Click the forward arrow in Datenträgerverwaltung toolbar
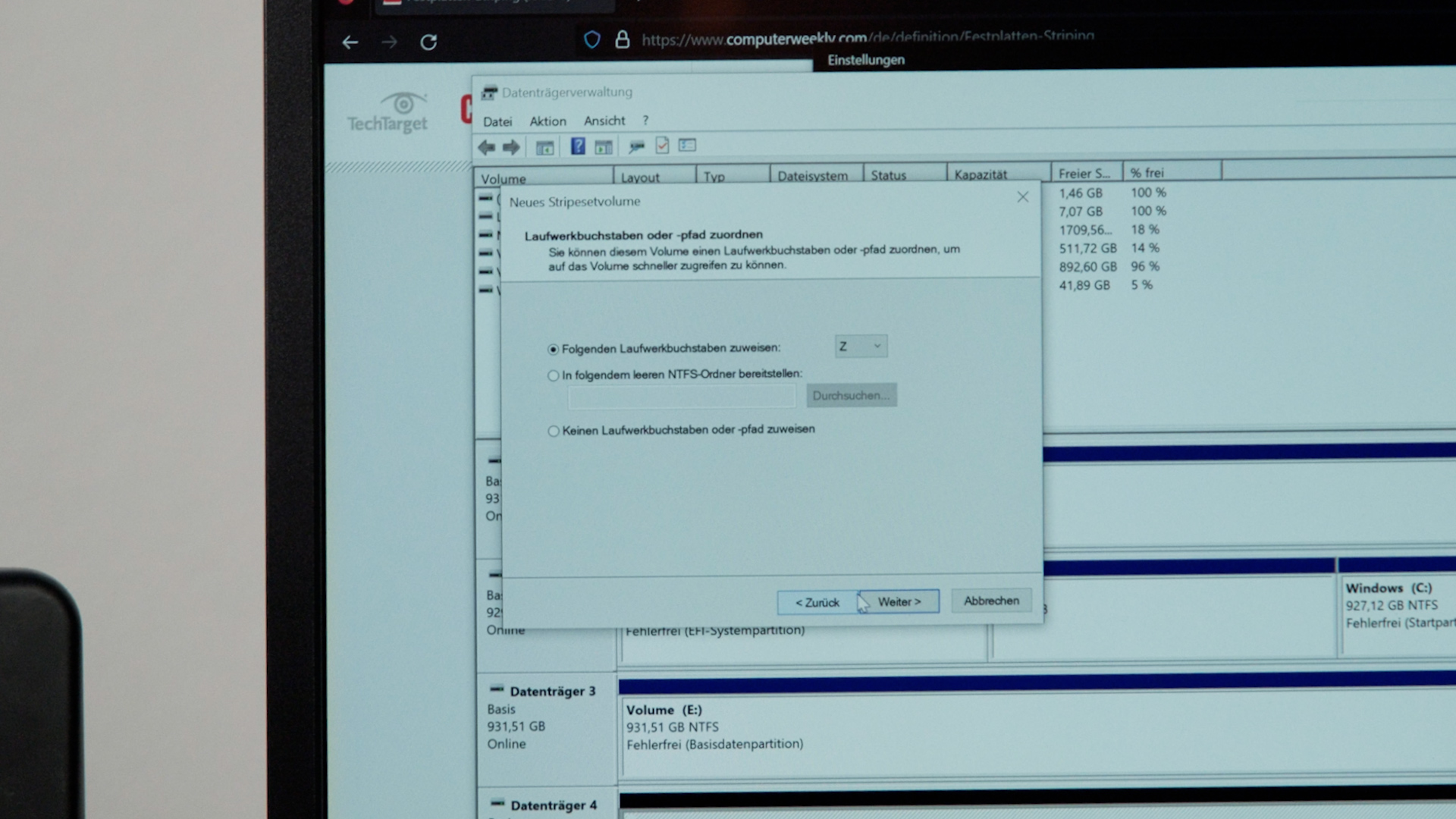Image resolution: width=1456 pixels, height=819 pixels. [x=512, y=147]
